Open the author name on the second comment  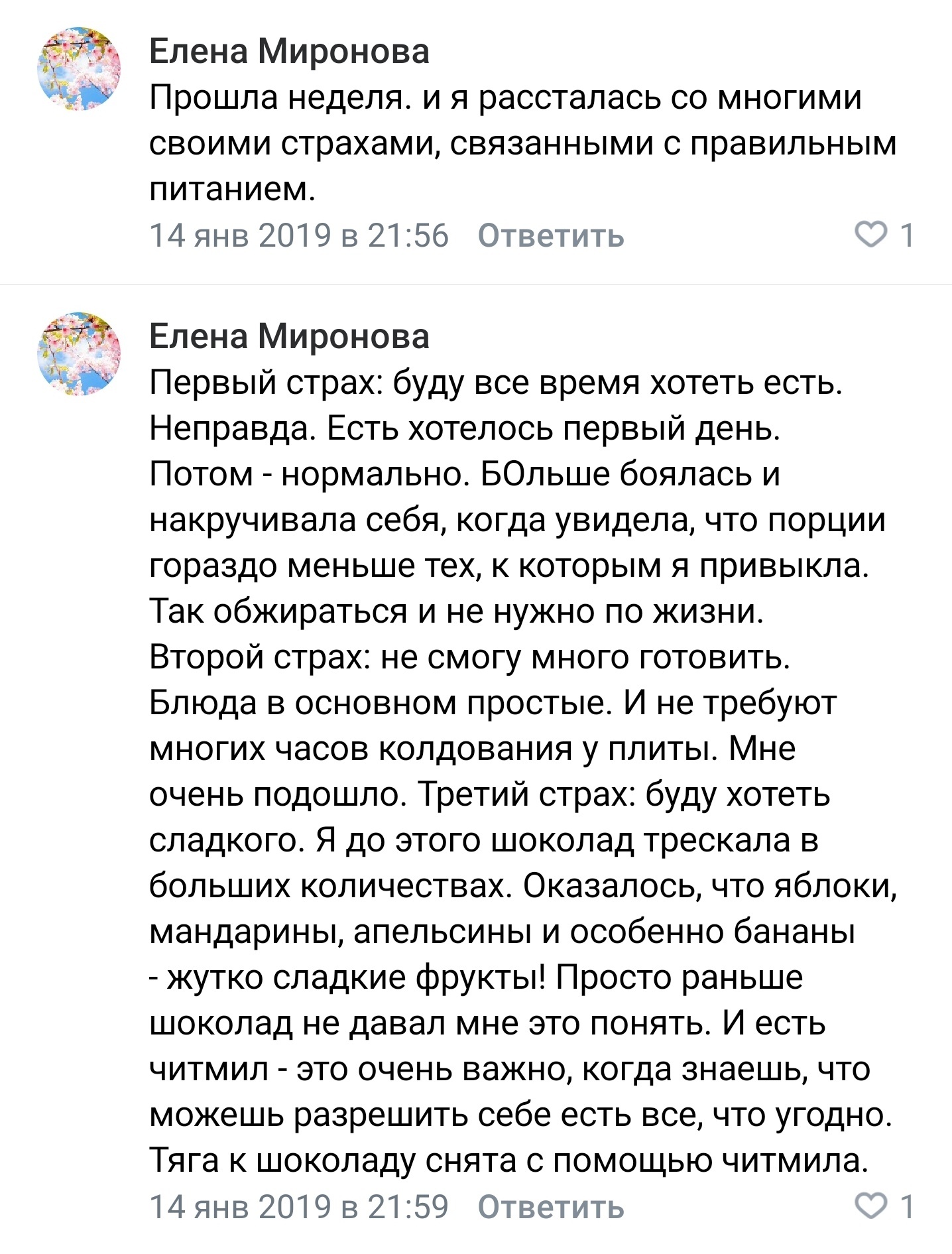(x=289, y=336)
